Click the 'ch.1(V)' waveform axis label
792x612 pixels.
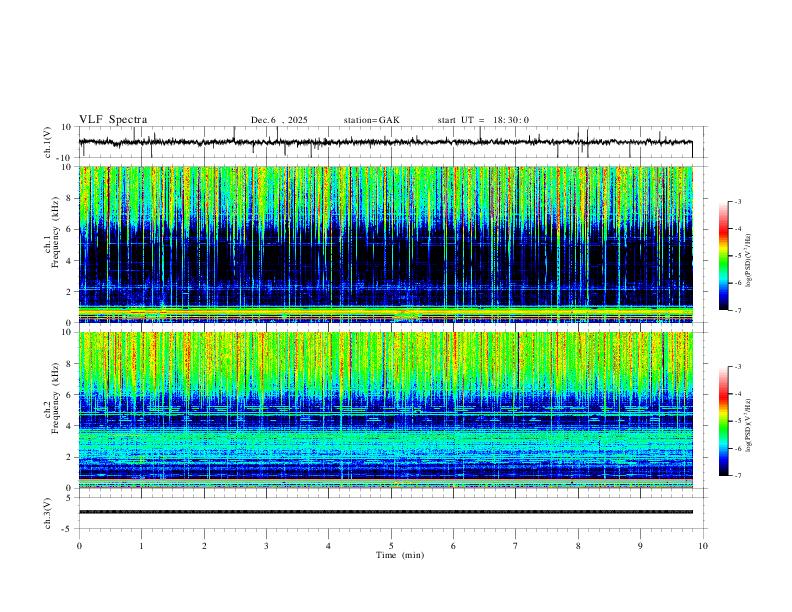pos(48,142)
